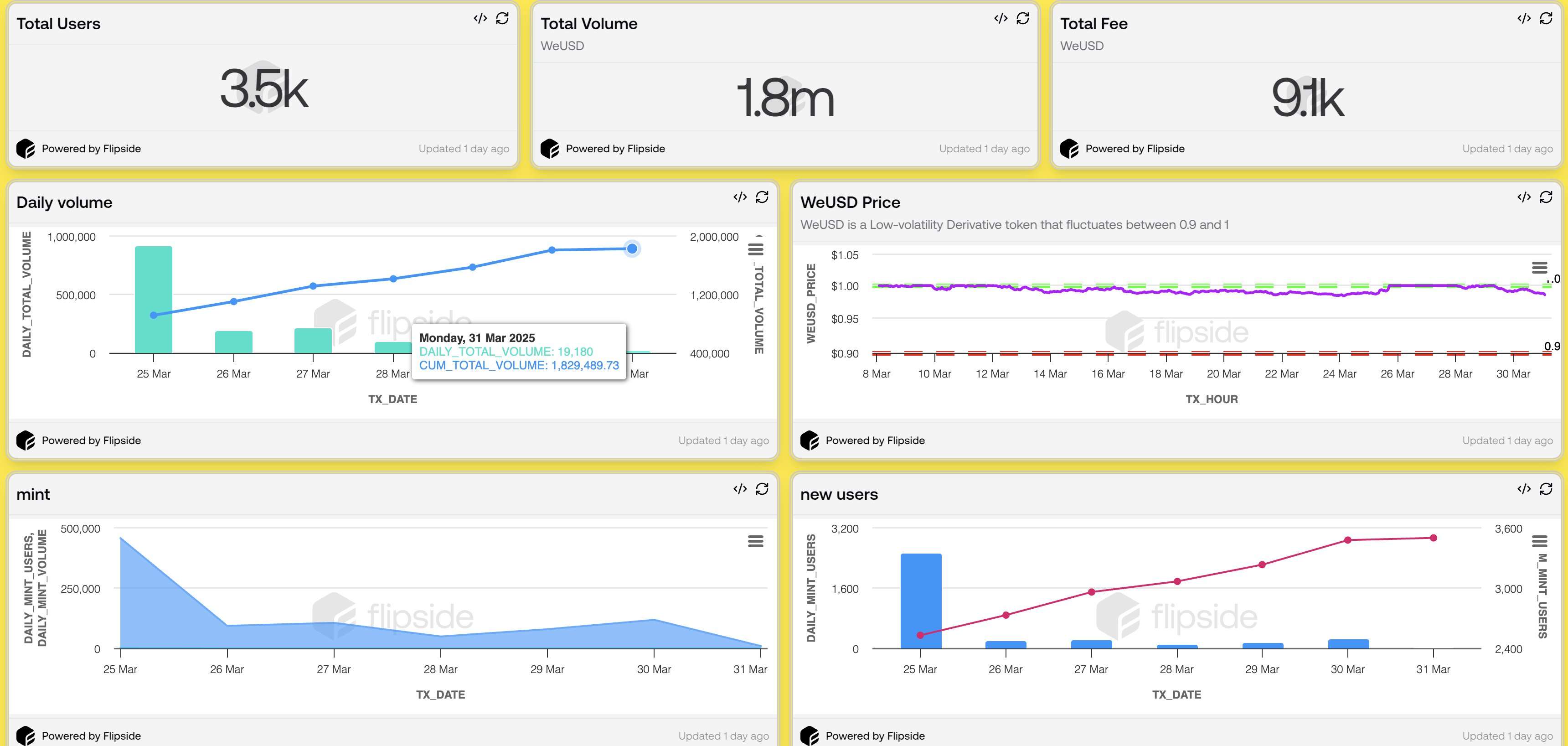Open hamburger menu on Daily volume chart

click(x=755, y=249)
